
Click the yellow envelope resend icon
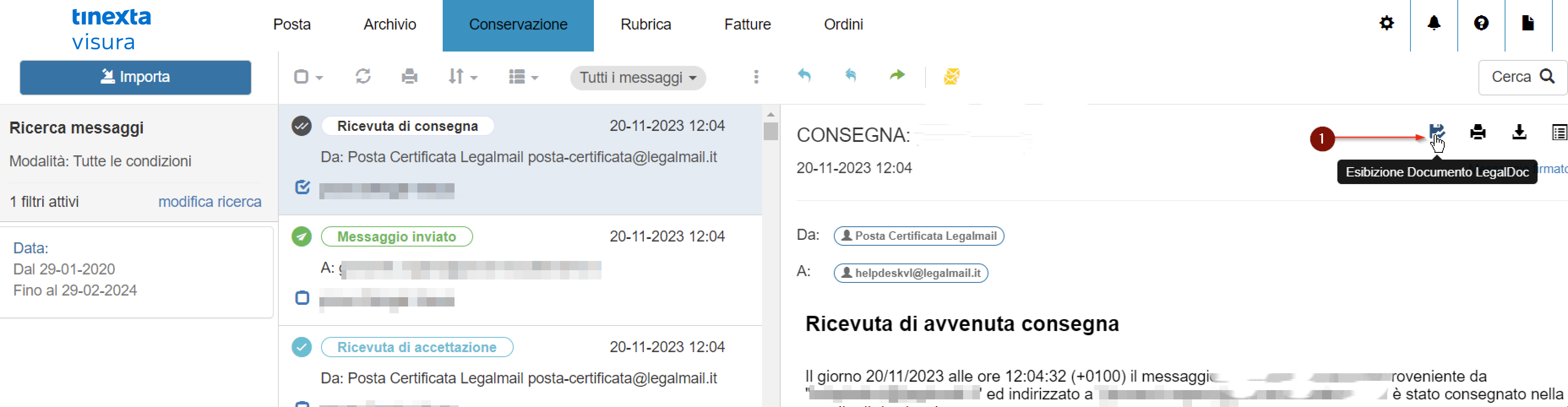coord(951,77)
